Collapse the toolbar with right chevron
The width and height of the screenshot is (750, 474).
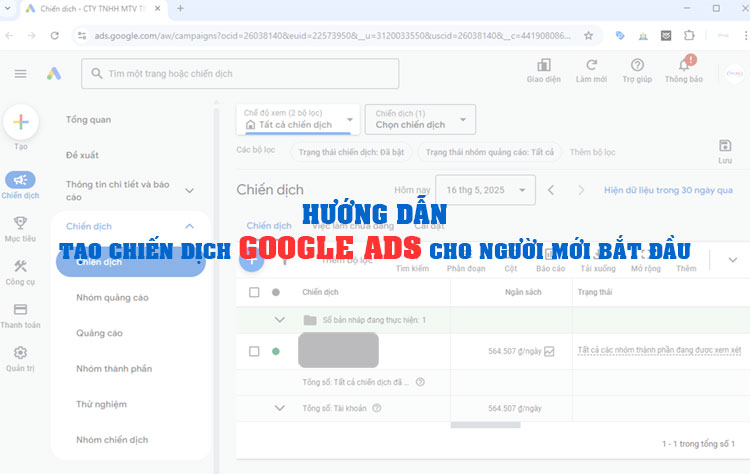click(732, 260)
